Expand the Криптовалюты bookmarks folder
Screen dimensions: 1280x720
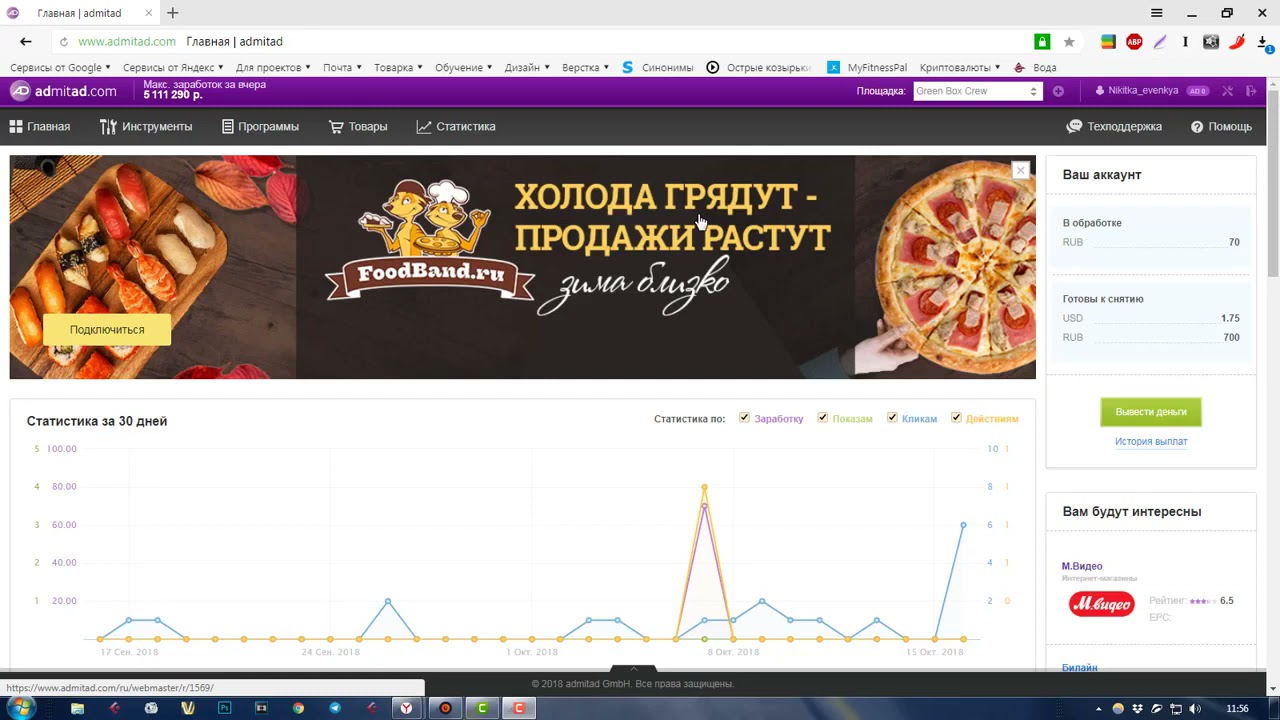(960, 68)
